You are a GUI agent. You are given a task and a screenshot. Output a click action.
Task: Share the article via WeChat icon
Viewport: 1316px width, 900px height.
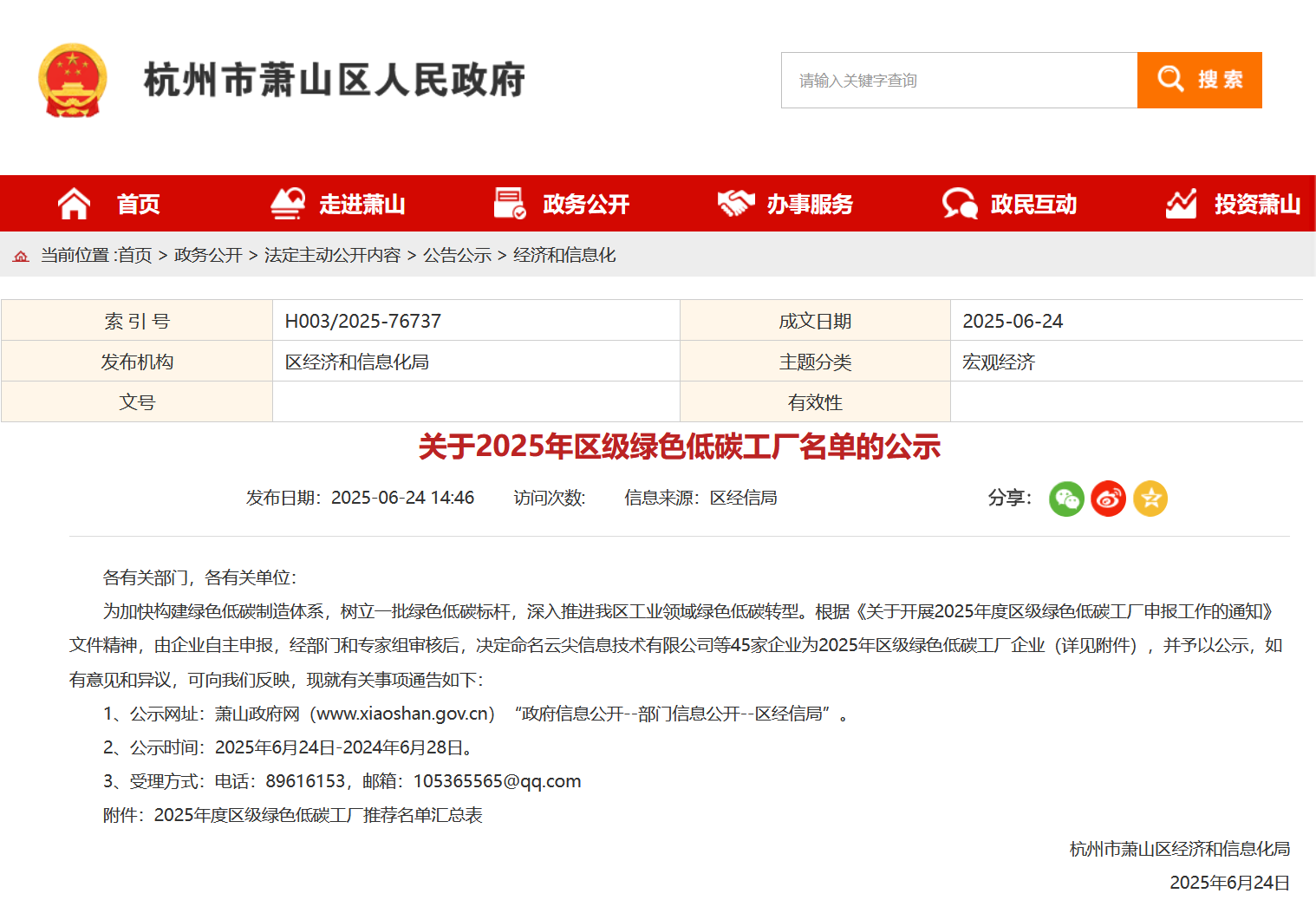click(x=1066, y=499)
